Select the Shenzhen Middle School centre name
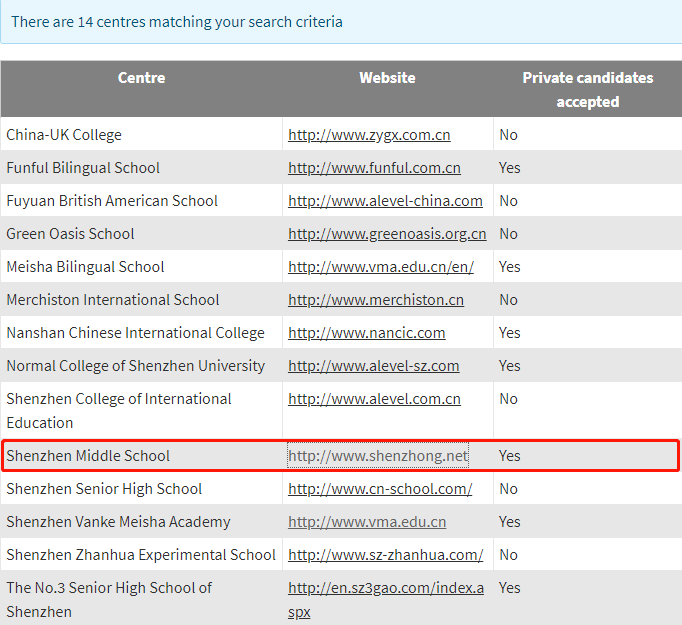The image size is (682, 625). [x=88, y=455]
